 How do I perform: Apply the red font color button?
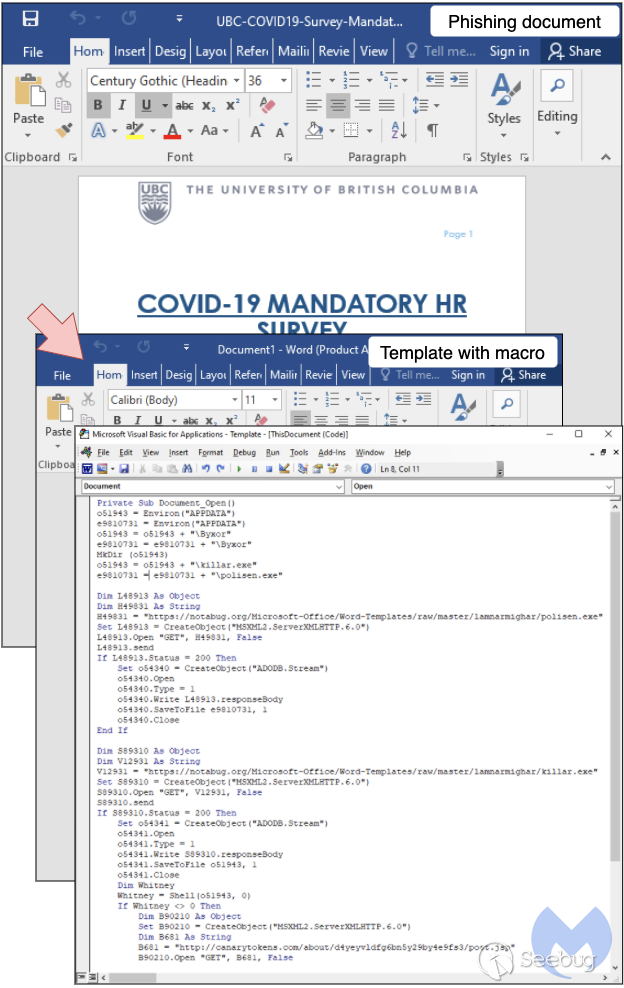172,130
